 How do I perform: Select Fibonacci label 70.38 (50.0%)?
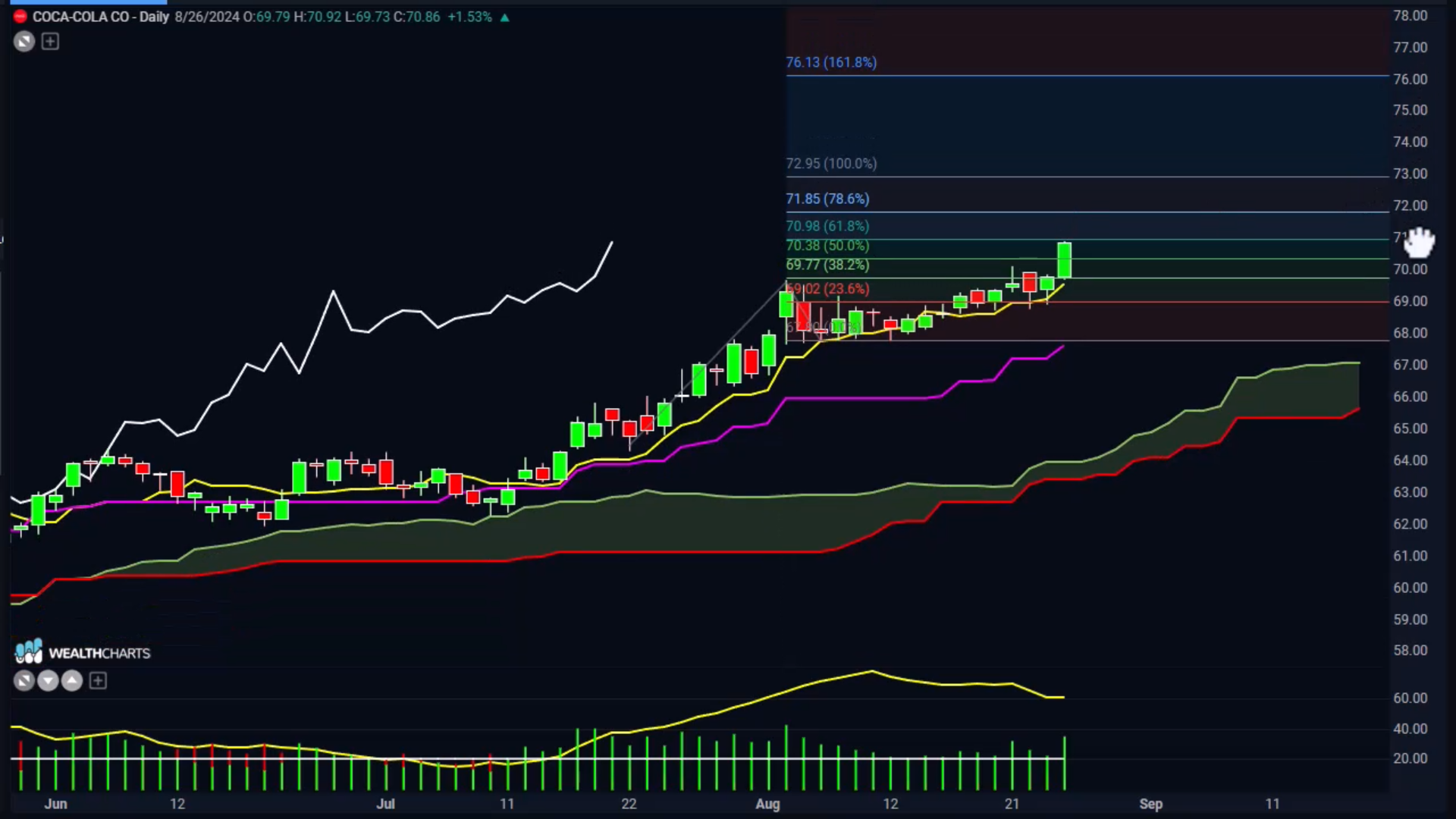point(827,246)
